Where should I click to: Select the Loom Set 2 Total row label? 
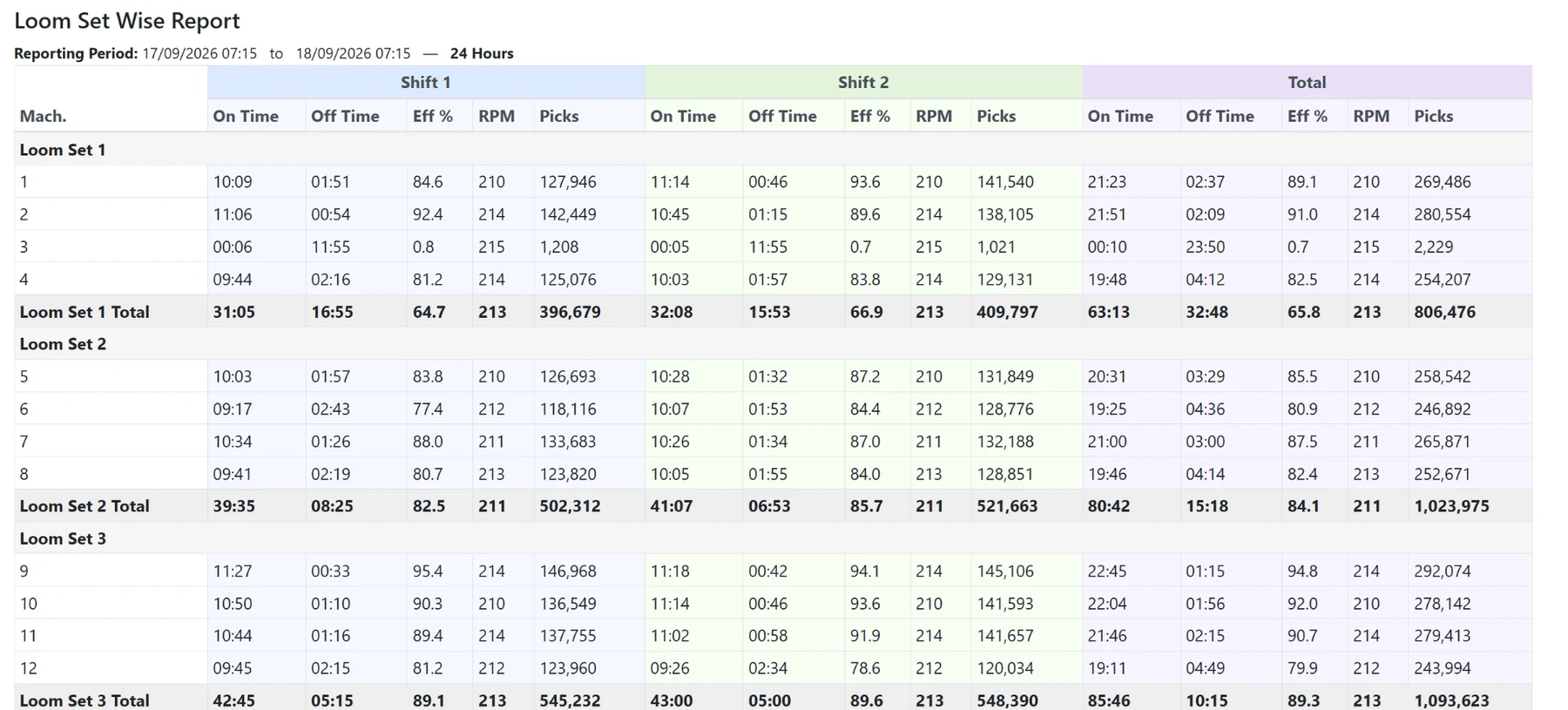pyautogui.click(x=84, y=506)
